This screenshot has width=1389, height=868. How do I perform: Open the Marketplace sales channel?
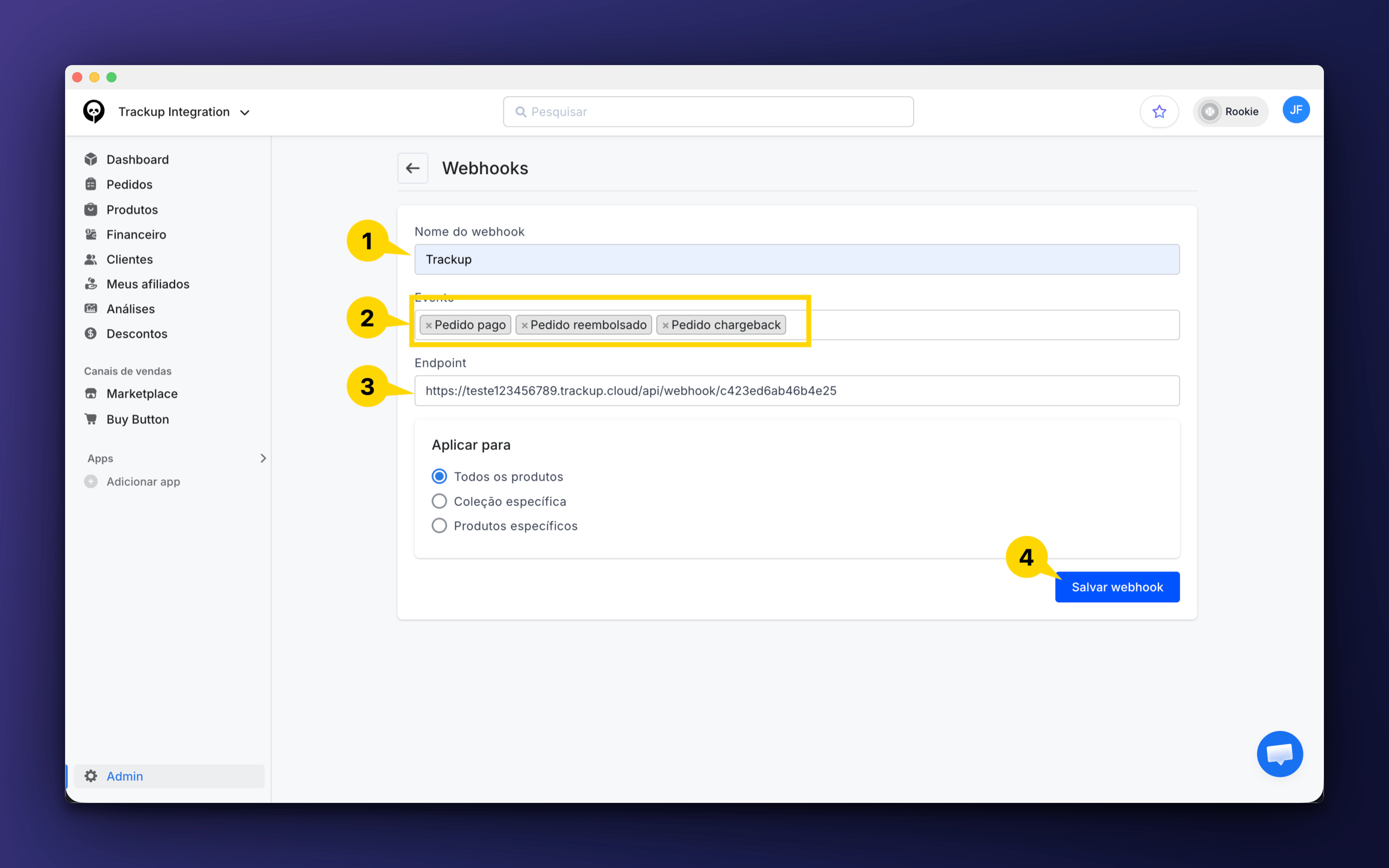coord(142,394)
